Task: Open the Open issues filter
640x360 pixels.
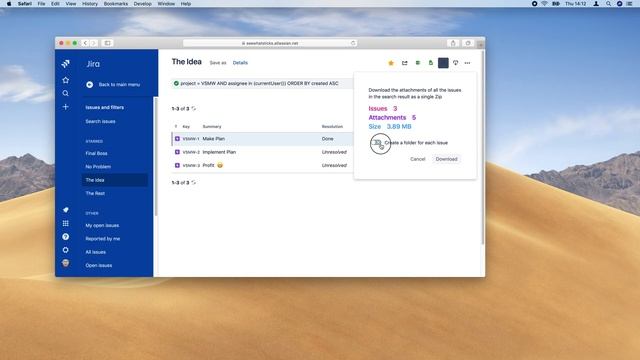Action: [98, 265]
